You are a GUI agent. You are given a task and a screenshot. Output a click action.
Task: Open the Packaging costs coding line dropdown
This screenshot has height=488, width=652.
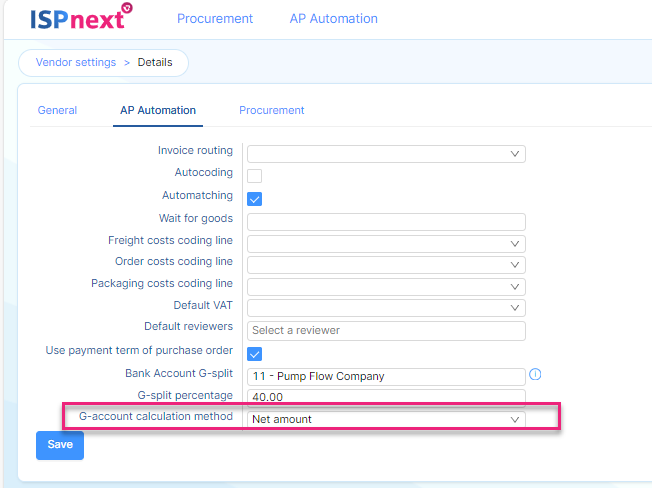point(386,286)
